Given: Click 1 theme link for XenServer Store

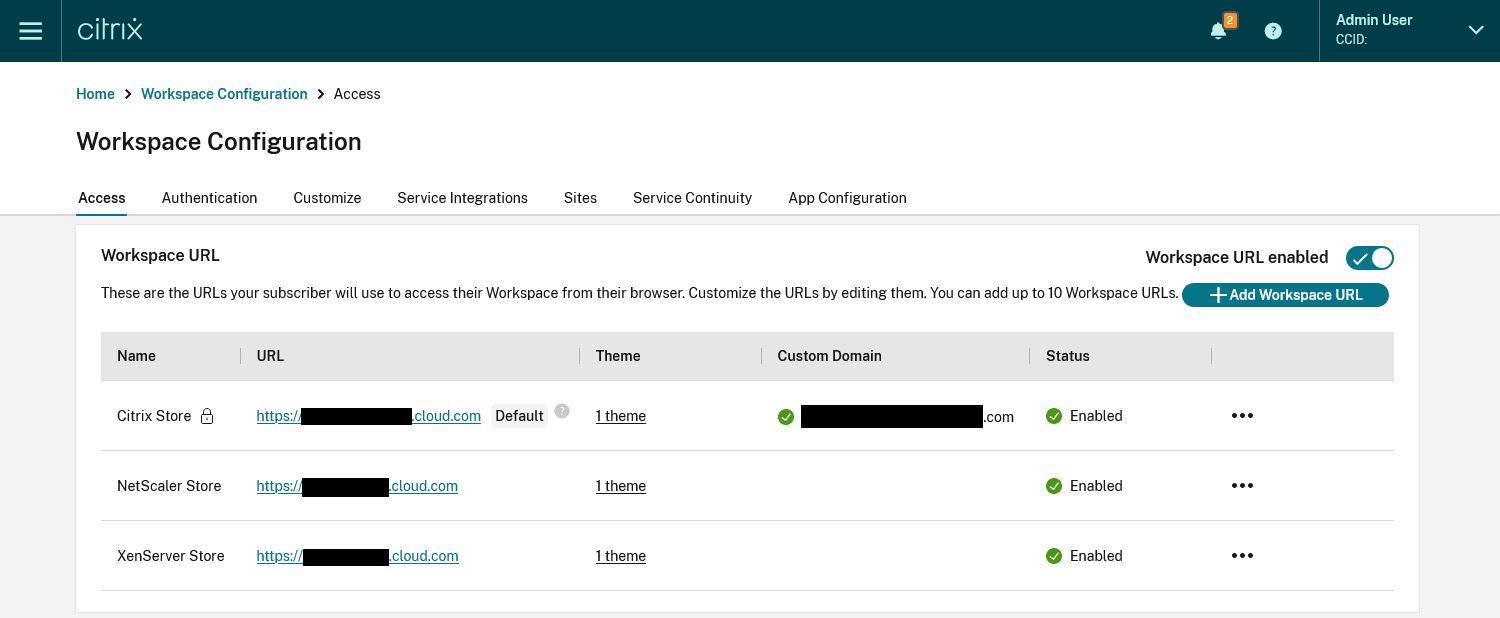Looking at the screenshot, I should pyautogui.click(x=620, y=556).
